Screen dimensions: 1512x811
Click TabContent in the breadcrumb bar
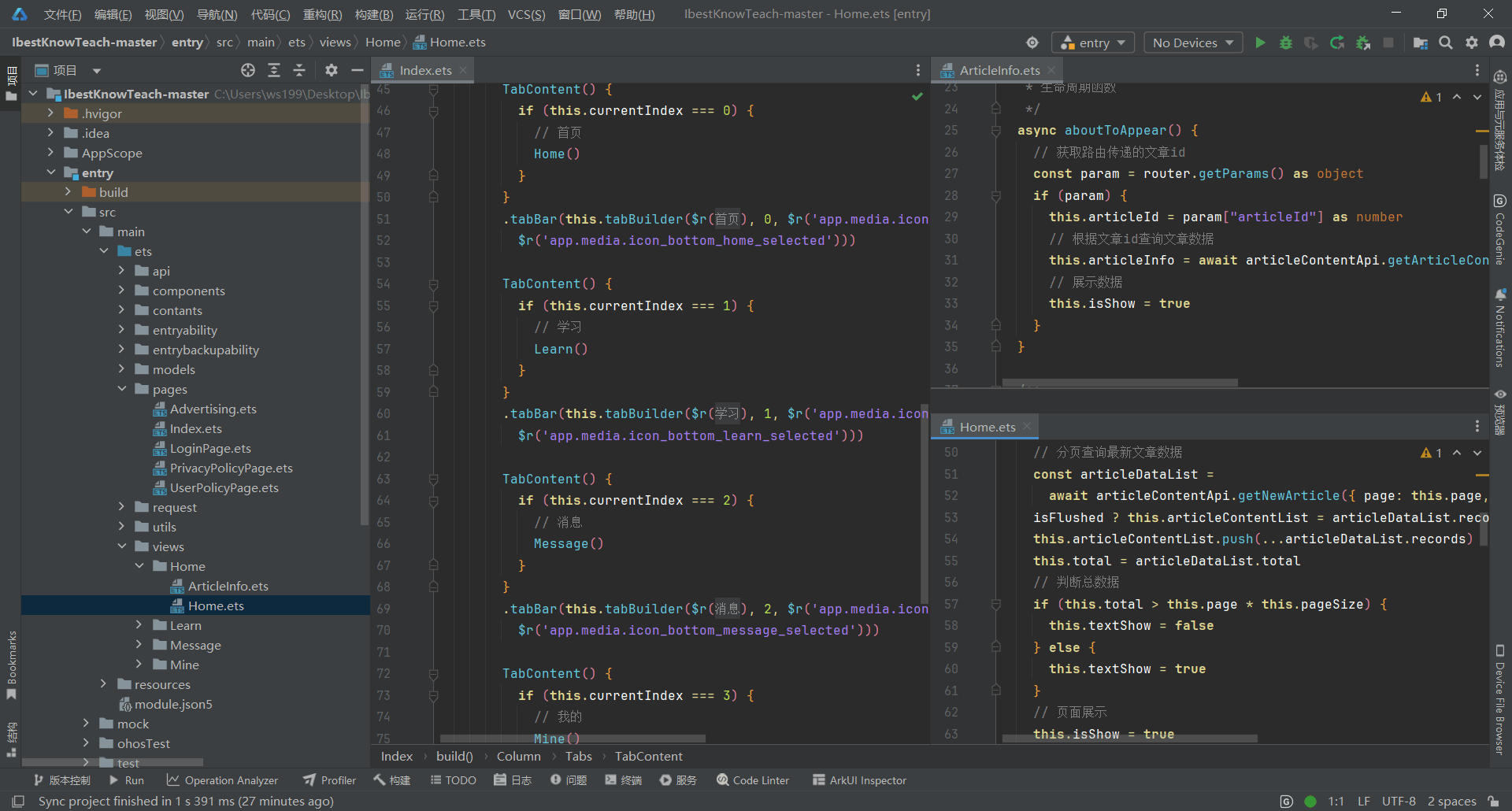(x=648, y=756)
